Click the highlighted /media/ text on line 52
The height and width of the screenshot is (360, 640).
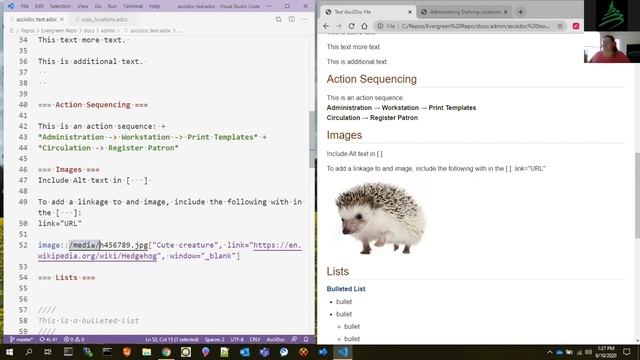[x=84, y=245]
